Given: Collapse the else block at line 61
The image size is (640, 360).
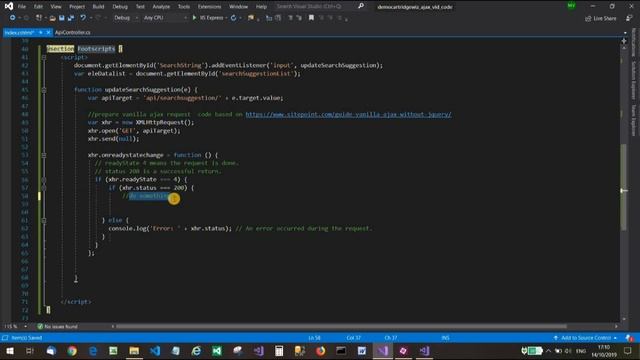Looking at the screenshot, I should (x=44, y=220).
